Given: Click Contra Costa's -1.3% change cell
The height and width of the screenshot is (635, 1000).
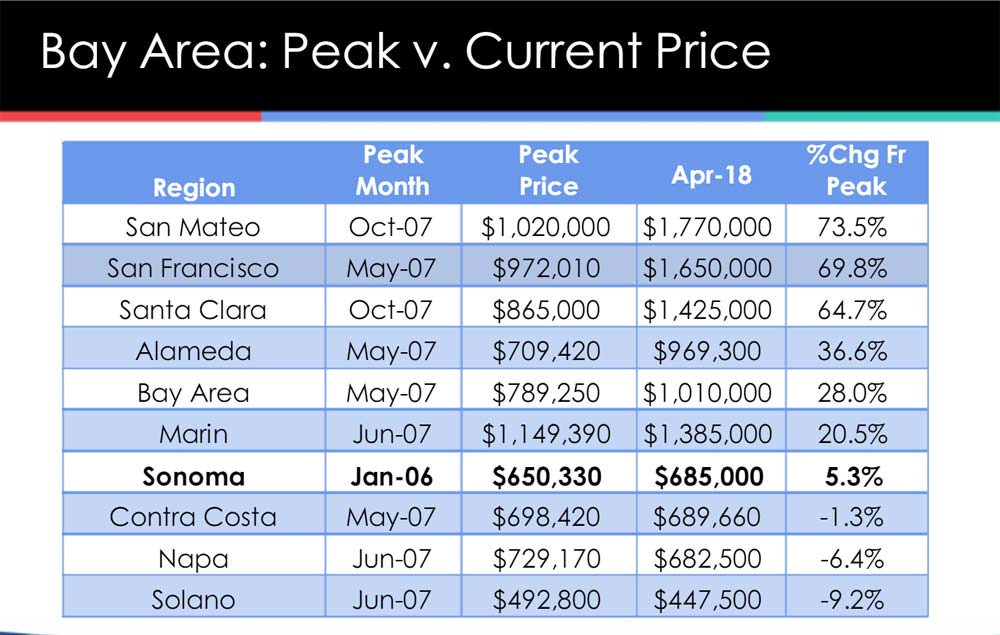Looking at the screenshot, I should point(852,517).
